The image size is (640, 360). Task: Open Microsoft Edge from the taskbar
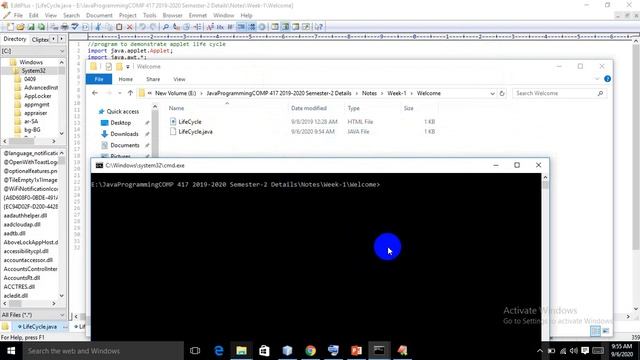coord(219,351)
